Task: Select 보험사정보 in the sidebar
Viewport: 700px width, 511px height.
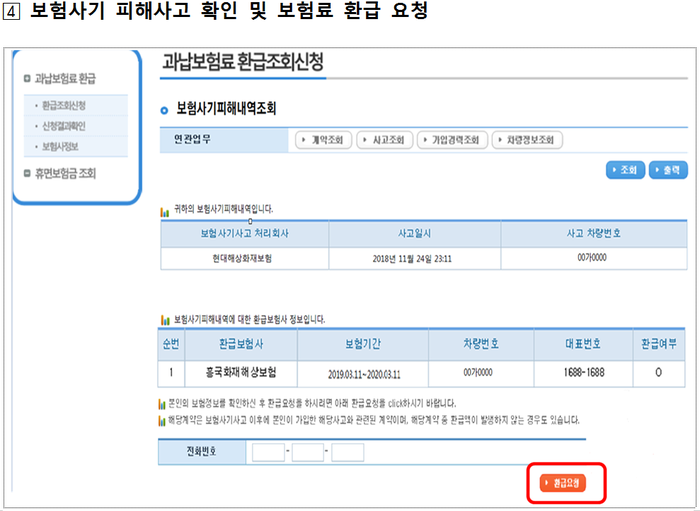Action: [x=60, y=146]
